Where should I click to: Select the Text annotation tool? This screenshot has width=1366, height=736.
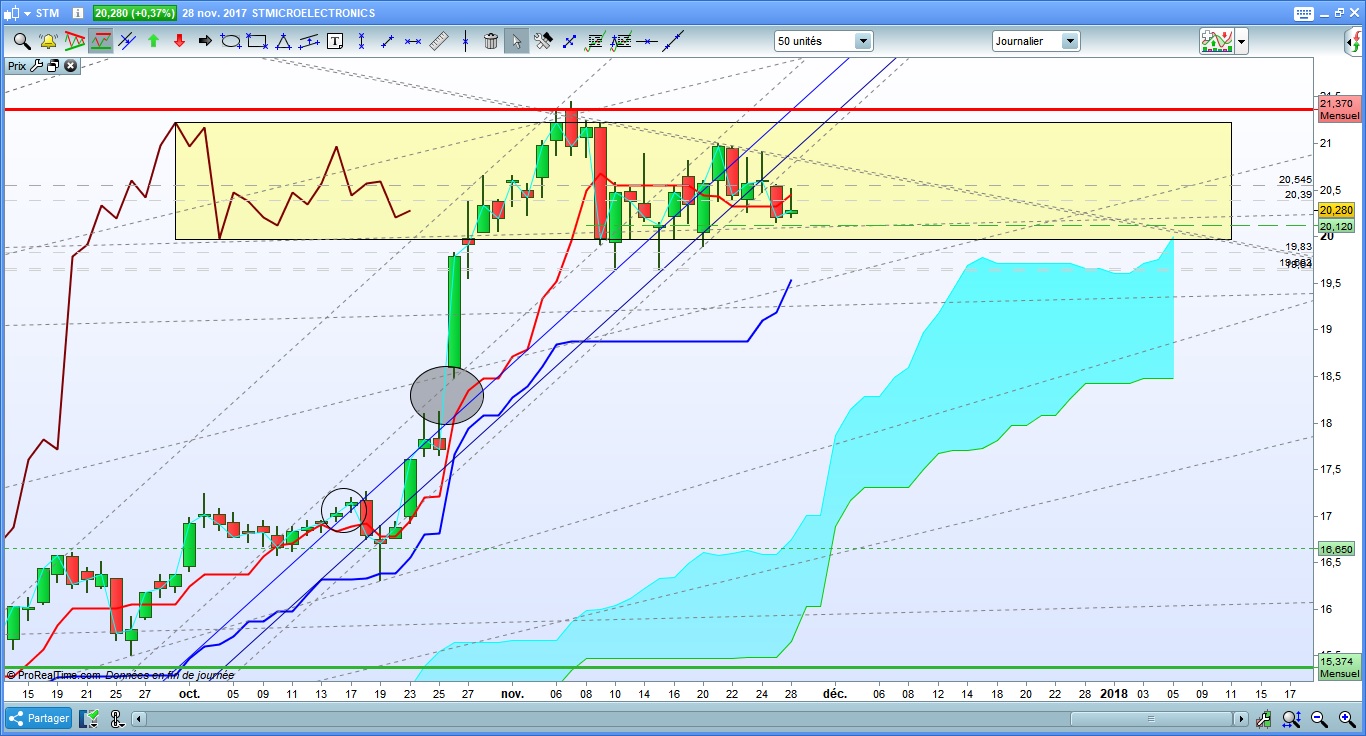click(x=335, y=41)
